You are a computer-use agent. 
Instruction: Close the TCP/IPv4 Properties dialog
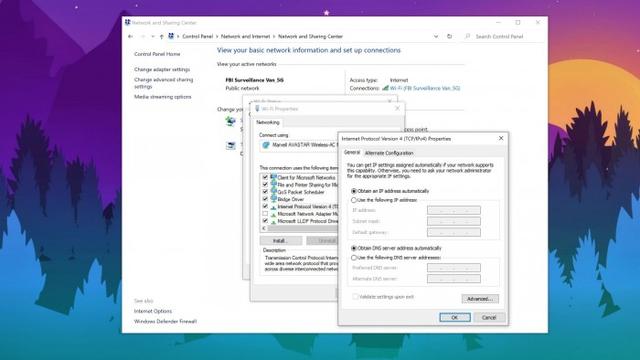pos(501,138)
